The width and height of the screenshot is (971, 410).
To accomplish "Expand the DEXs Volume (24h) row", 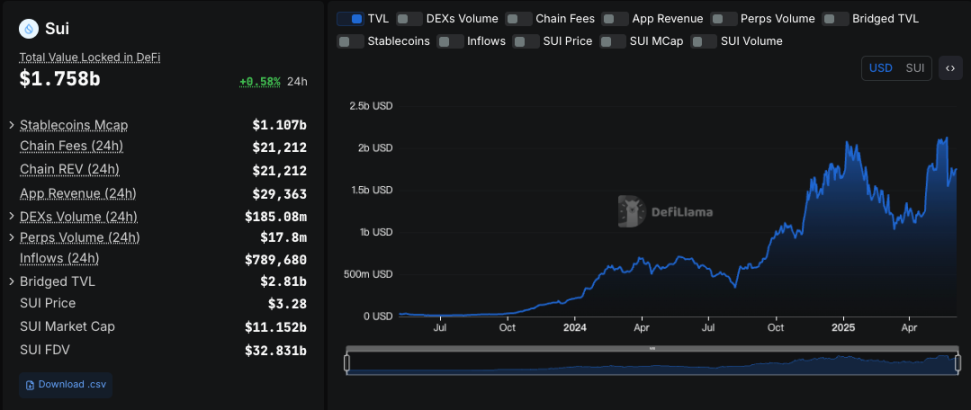I will click(11, 216).
